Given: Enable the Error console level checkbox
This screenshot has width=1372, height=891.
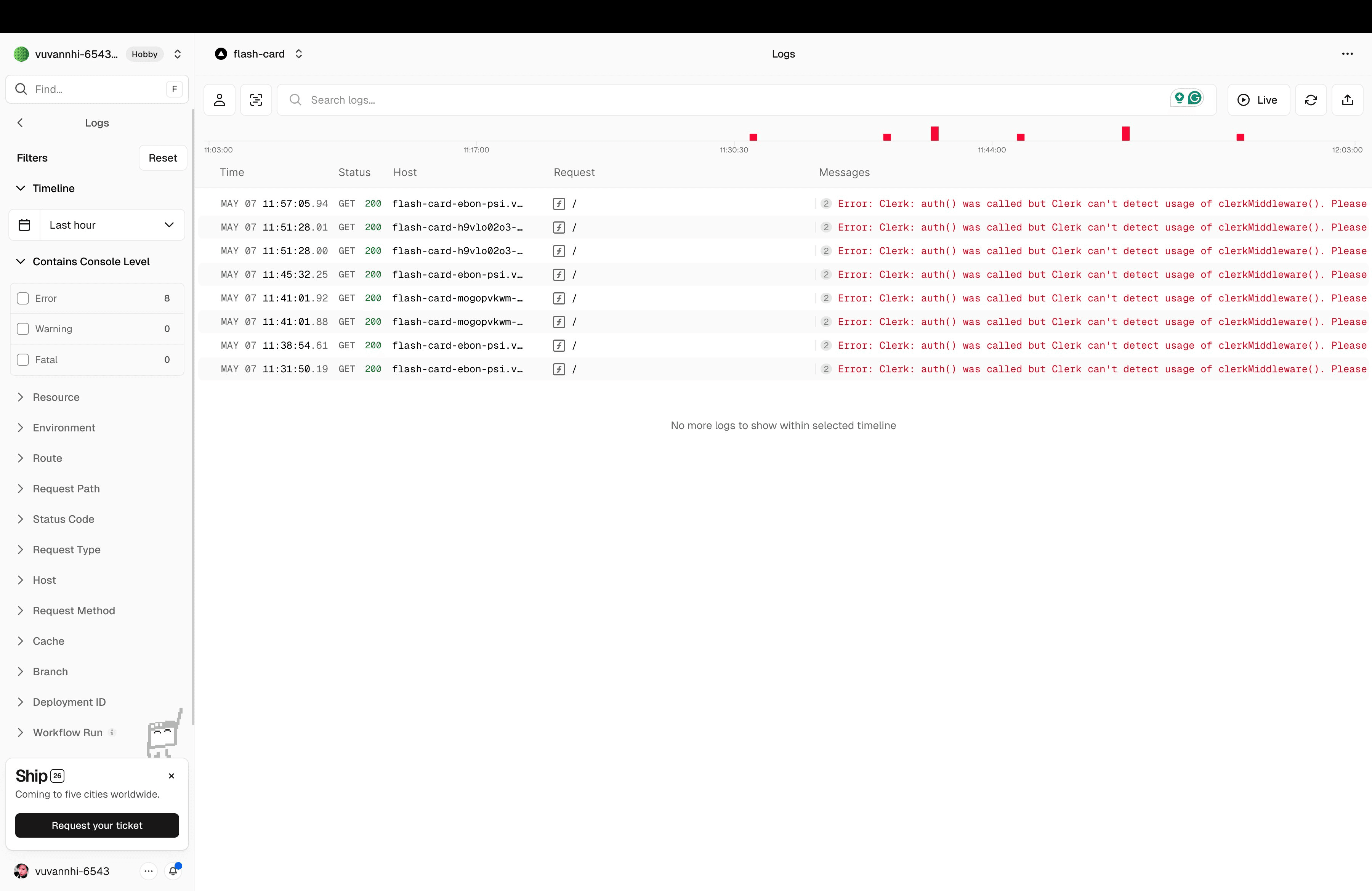Looking at the screenshot, I should [x=23, y=298].
